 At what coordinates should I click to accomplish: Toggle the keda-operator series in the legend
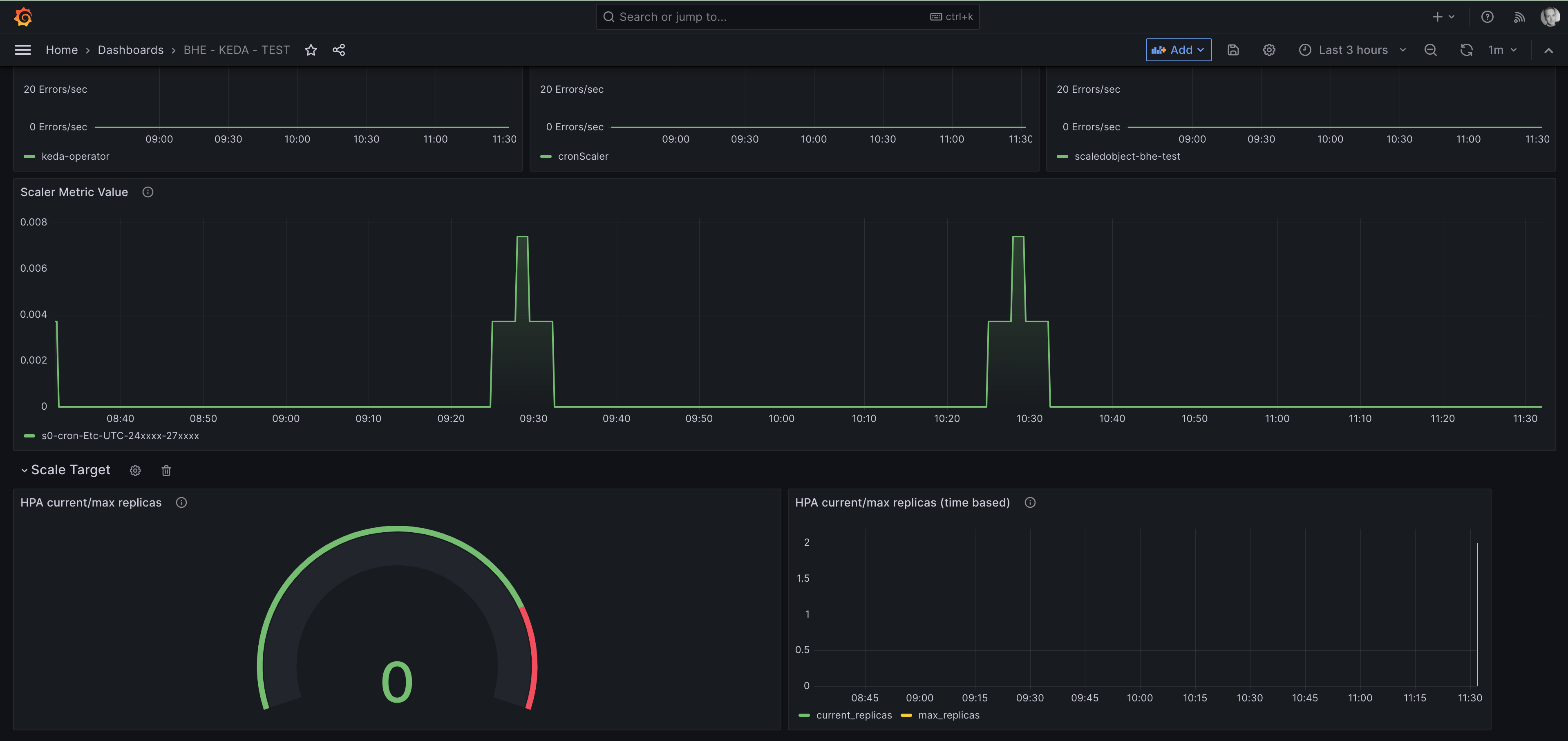[75, 156]
